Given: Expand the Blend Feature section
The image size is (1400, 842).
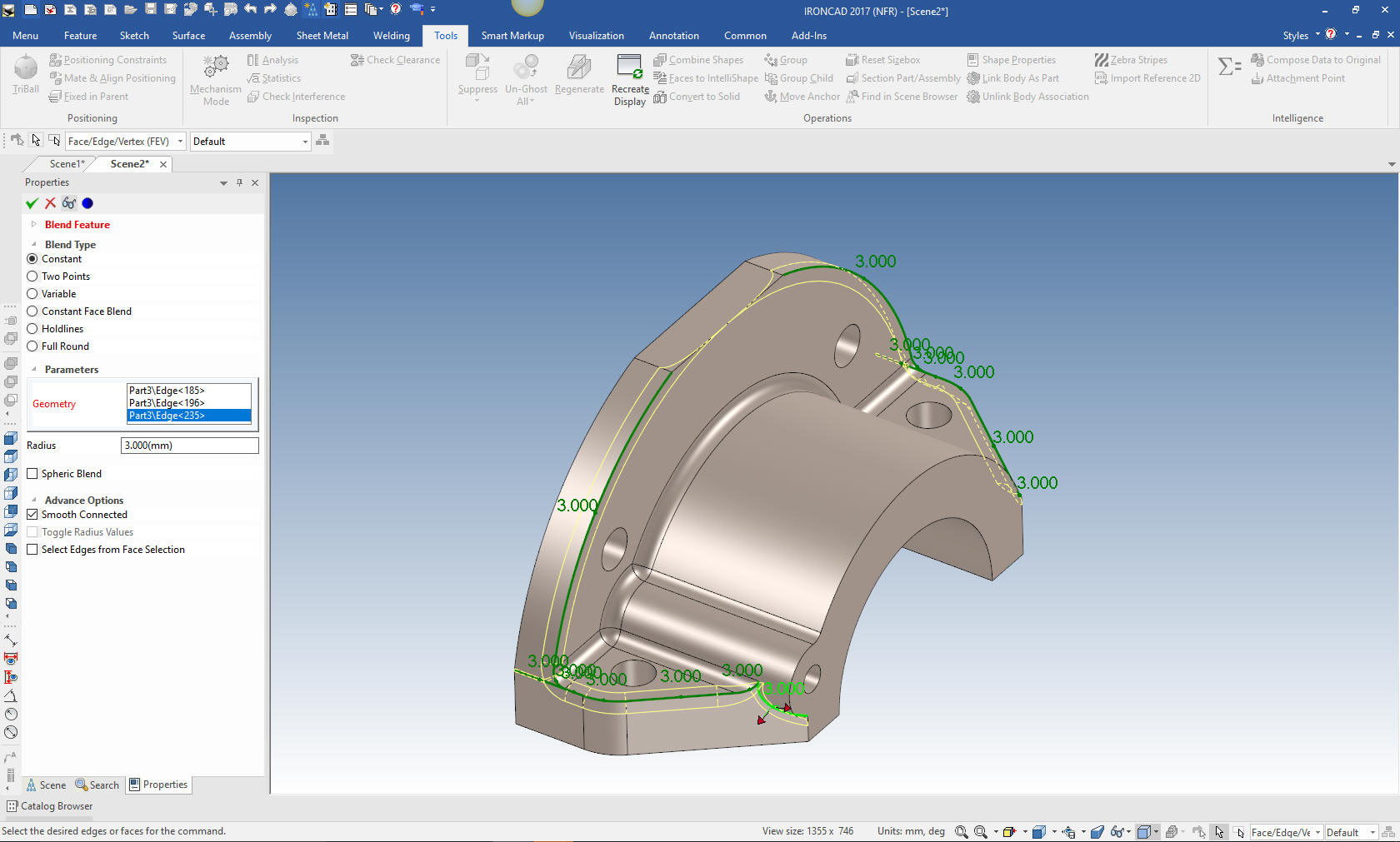Looking at the screenshot, I should pyautogui.click(x=34, y=225).
